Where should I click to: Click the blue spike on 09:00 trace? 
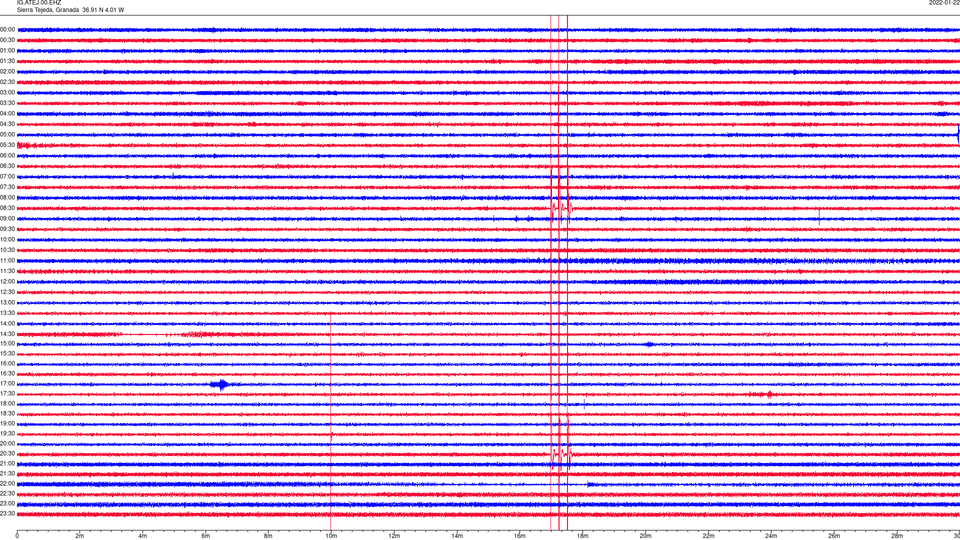[x=819, y=218]
